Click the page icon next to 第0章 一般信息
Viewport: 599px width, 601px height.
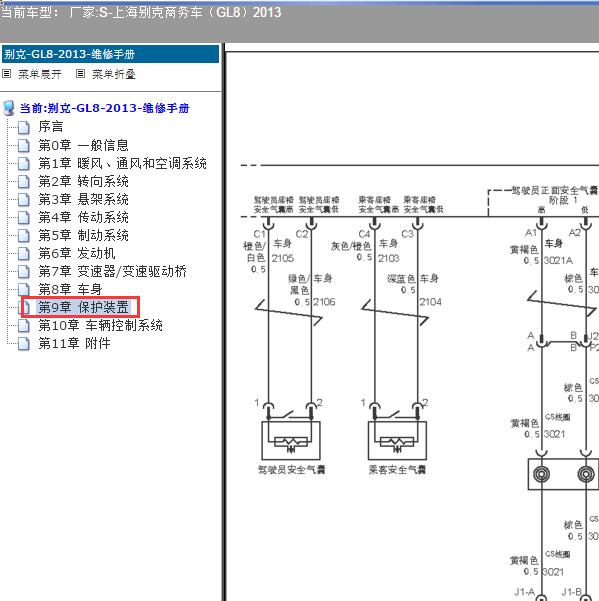pyautogui.click(x=24, y=145)
